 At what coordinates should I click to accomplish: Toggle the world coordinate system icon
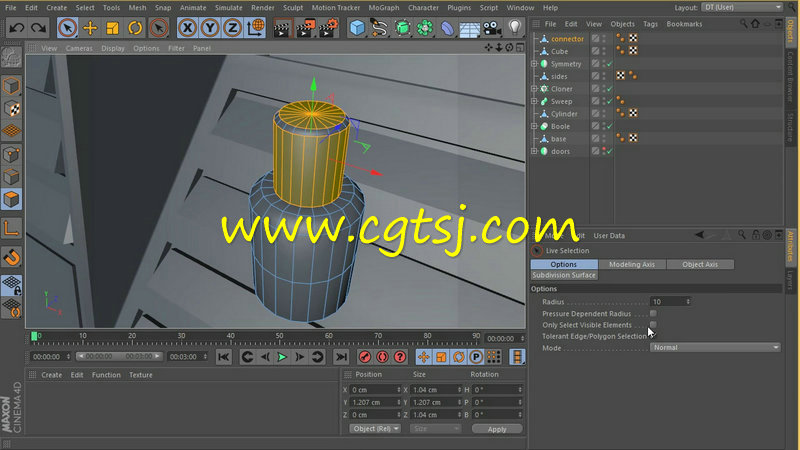pyautogui.click(x=255, y=28)
